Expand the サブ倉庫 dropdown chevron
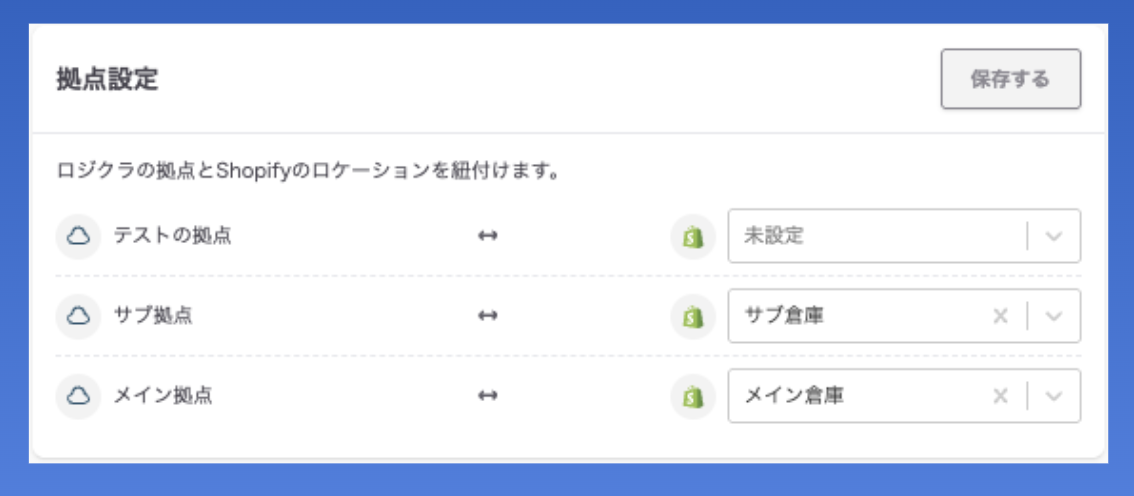The width and height of the screenshot is (1134, 496). click(1054, 316)
